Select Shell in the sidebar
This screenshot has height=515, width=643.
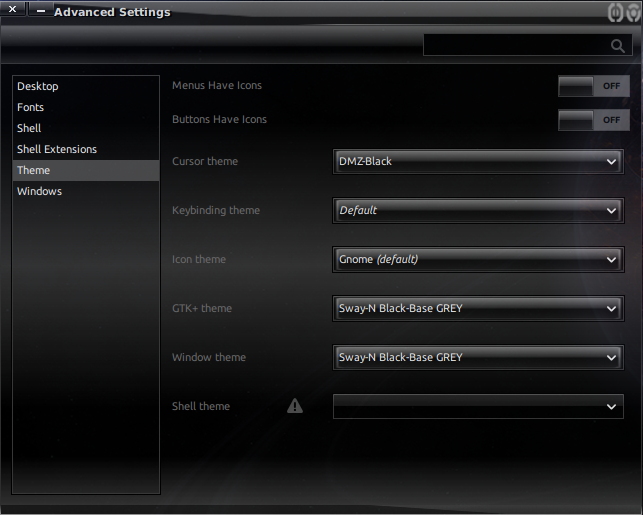click(x=86, y=128)
